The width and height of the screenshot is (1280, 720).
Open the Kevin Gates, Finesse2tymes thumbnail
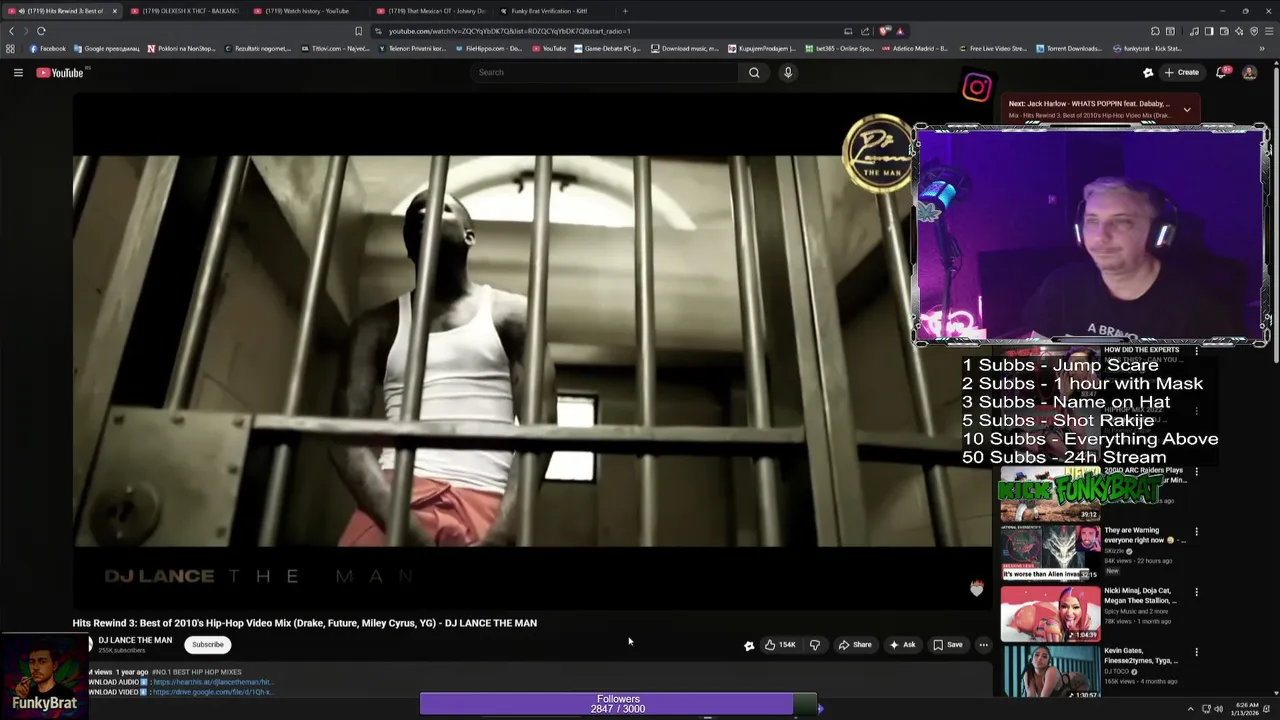tap(1050, 671)
